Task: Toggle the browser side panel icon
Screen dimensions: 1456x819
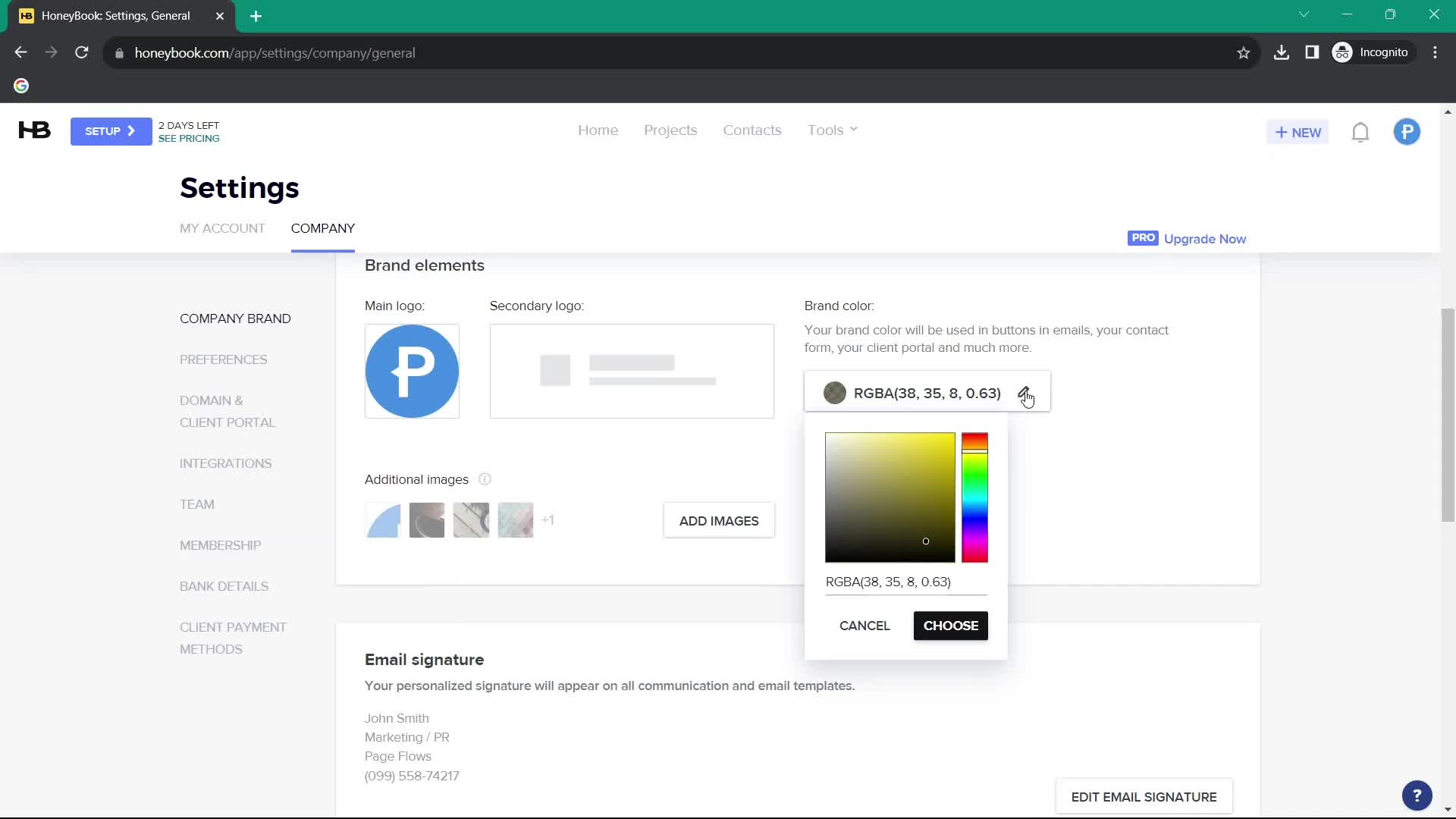Action: click(x=1312, y=52)
